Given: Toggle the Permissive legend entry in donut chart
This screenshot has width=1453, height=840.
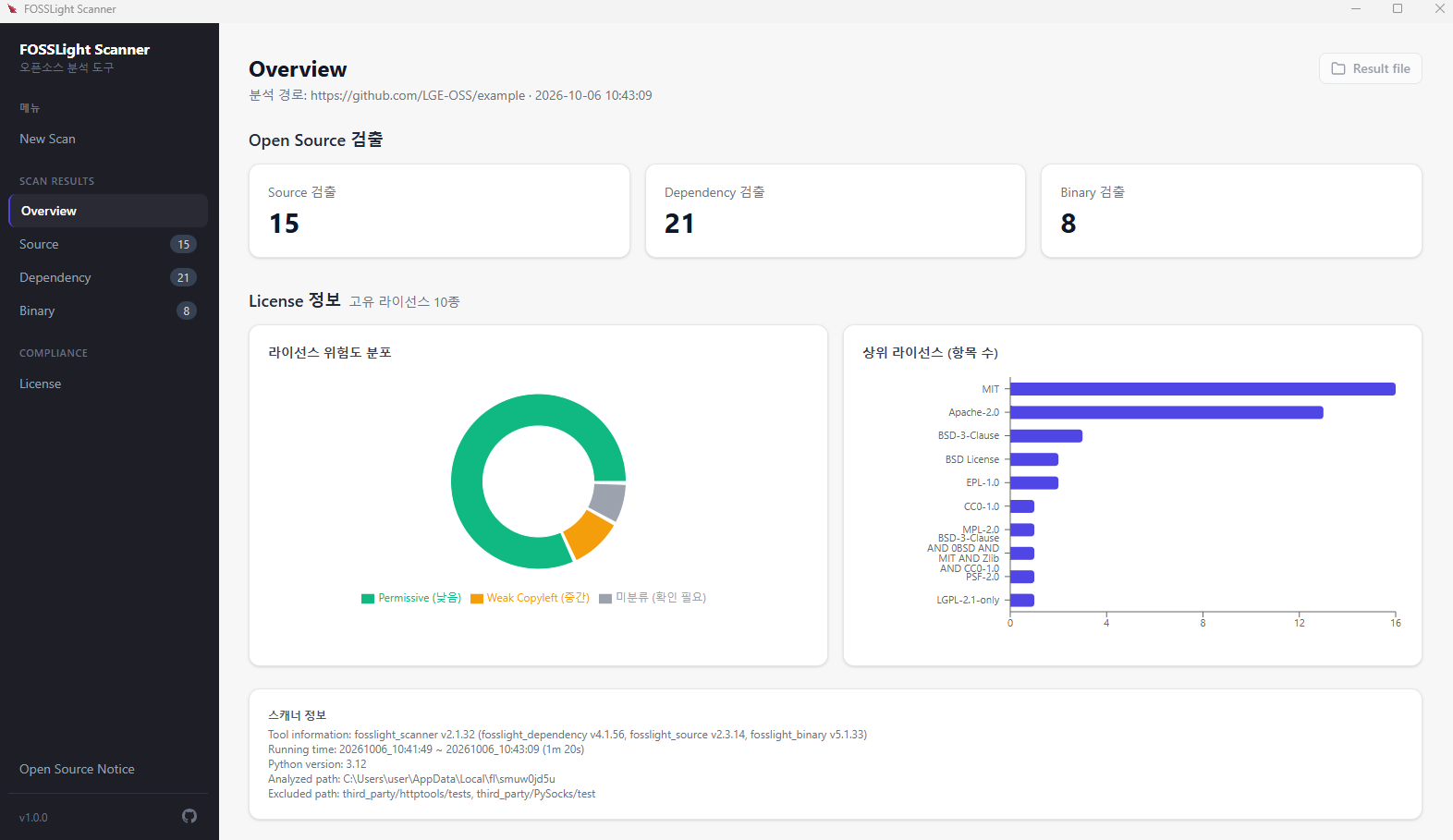Looking at the screenshot, I should point(411,598).
